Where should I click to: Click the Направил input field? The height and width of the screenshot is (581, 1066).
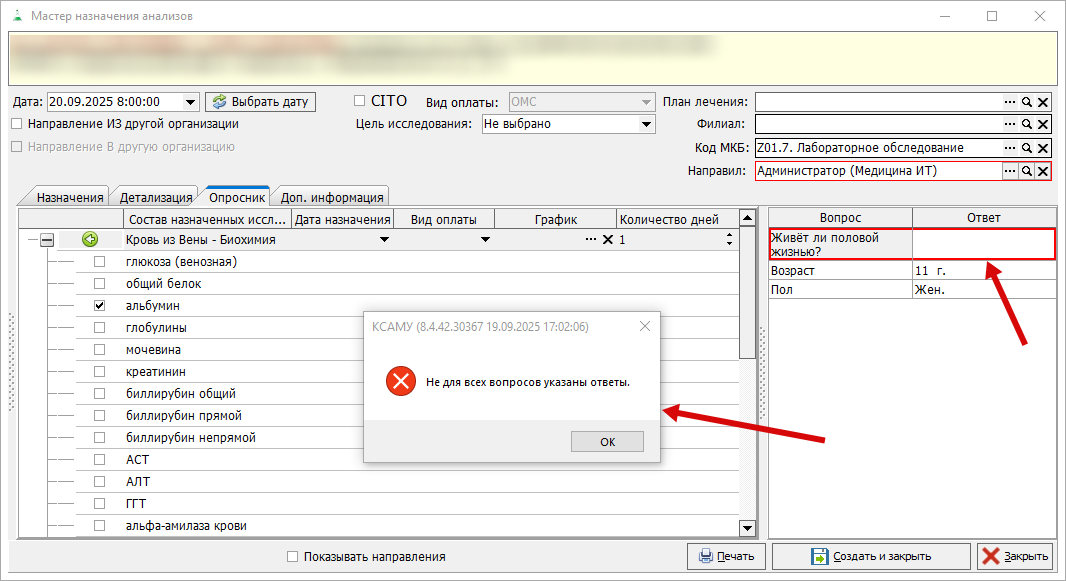click(x=878, y=171)
